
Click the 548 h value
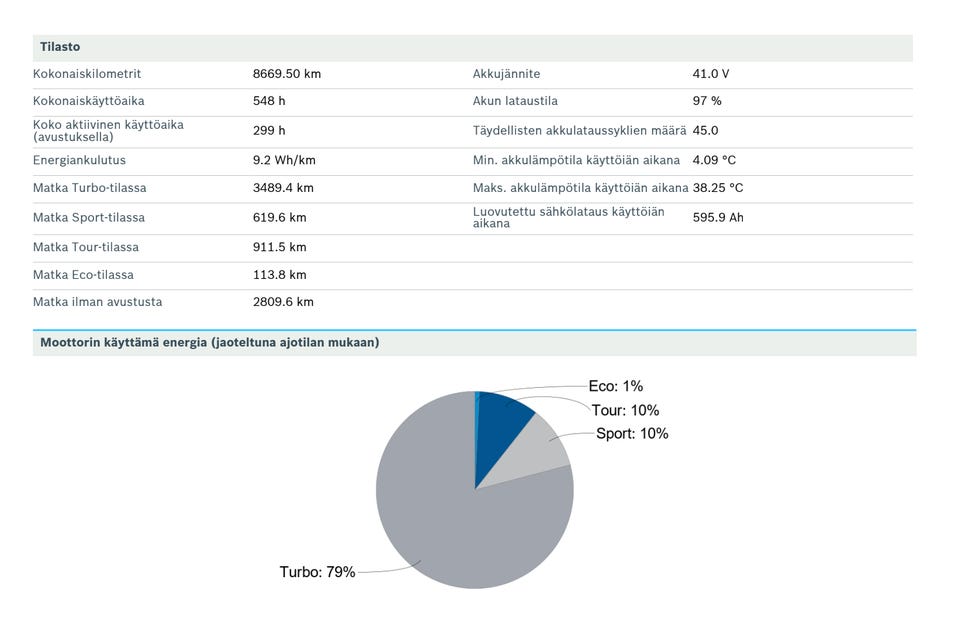click(269, 101)
